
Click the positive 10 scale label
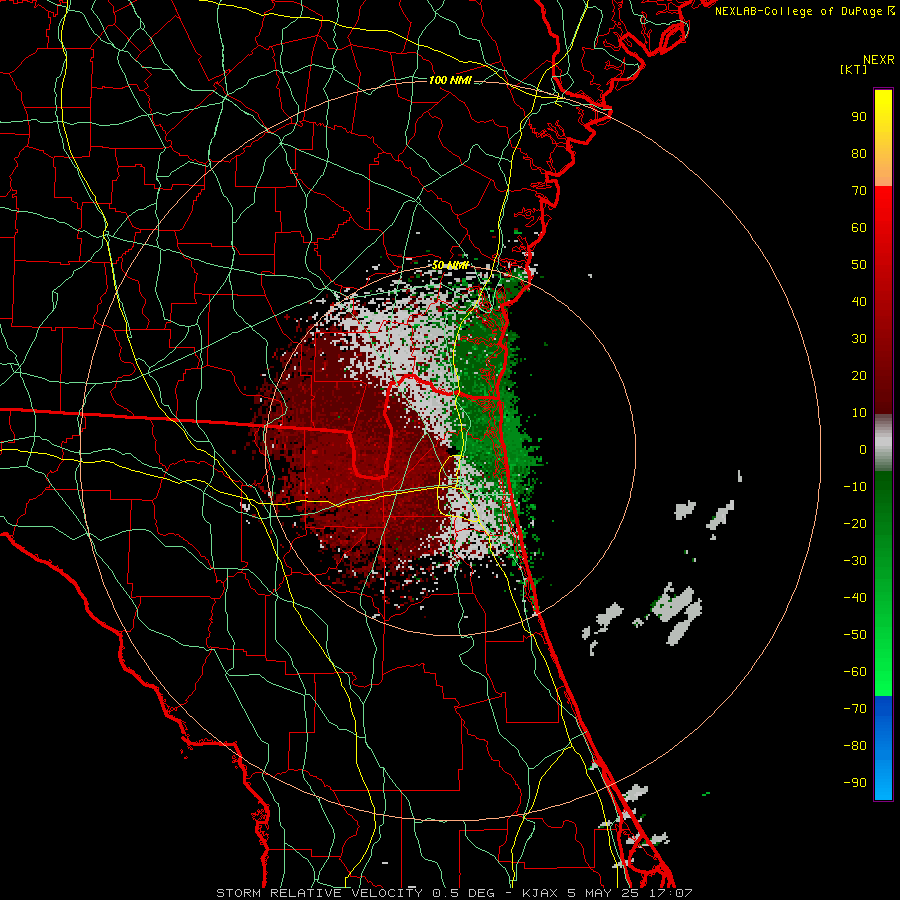(x=859, y=413)
